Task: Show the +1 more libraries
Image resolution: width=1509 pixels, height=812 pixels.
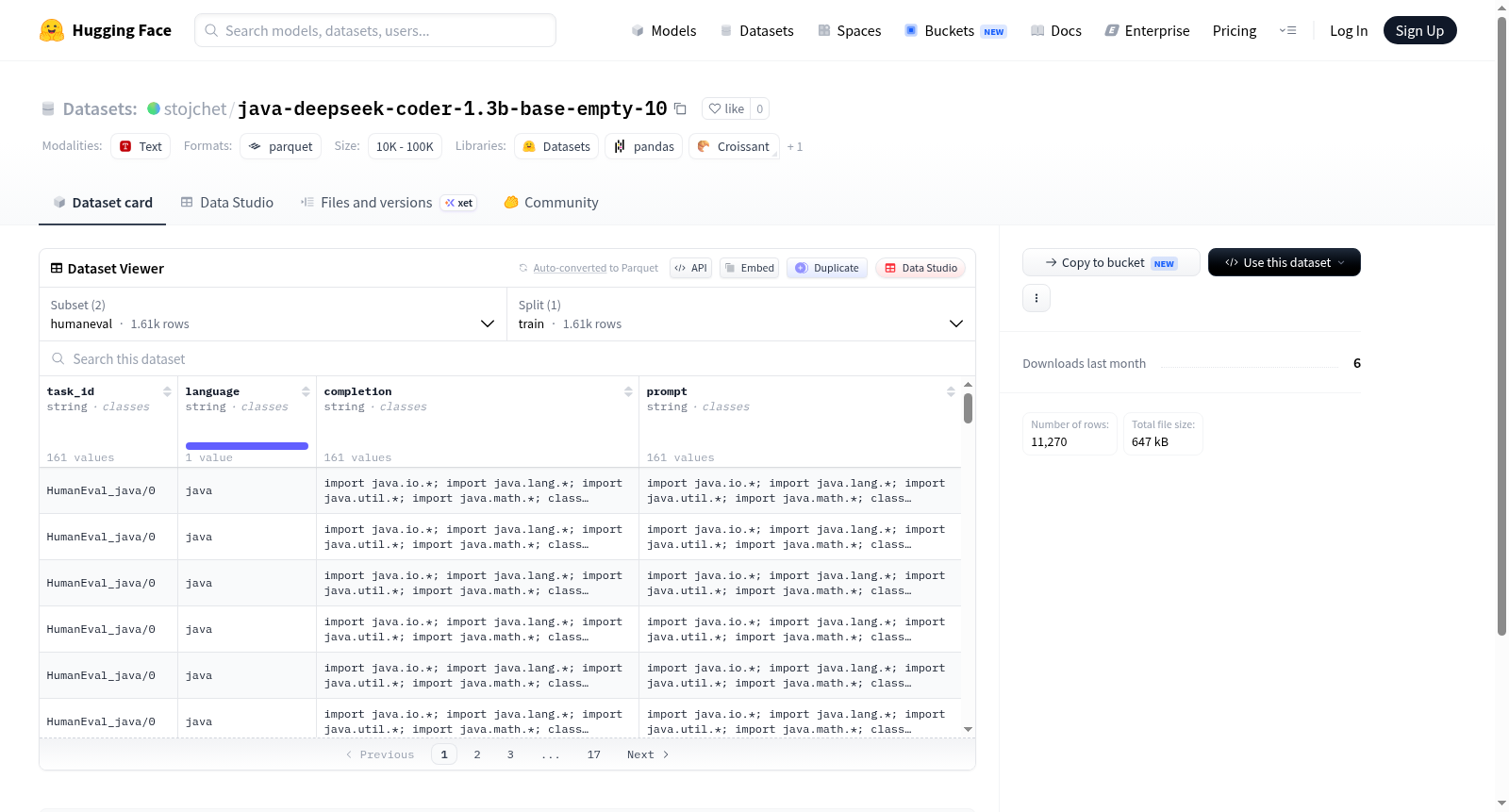Action: click(x=795, y=146)
